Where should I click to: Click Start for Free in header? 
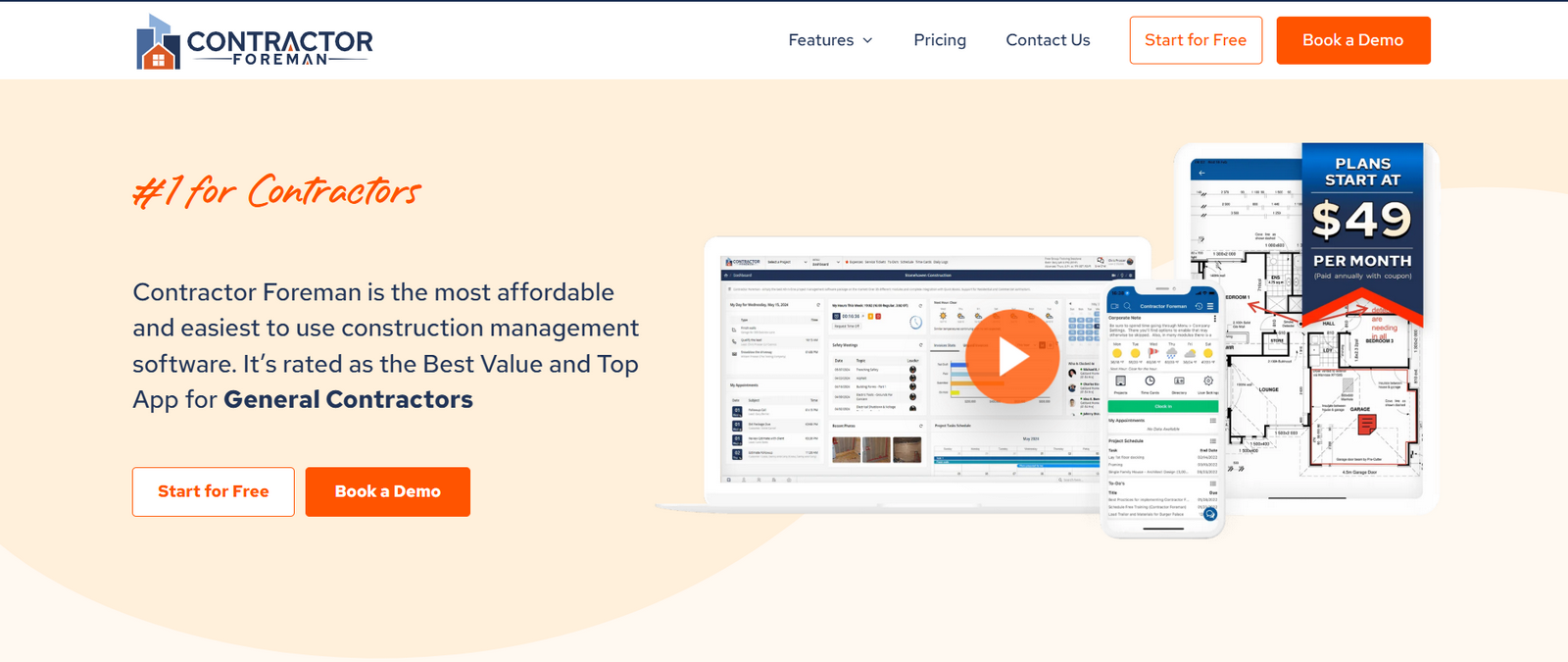(1196, 40)
